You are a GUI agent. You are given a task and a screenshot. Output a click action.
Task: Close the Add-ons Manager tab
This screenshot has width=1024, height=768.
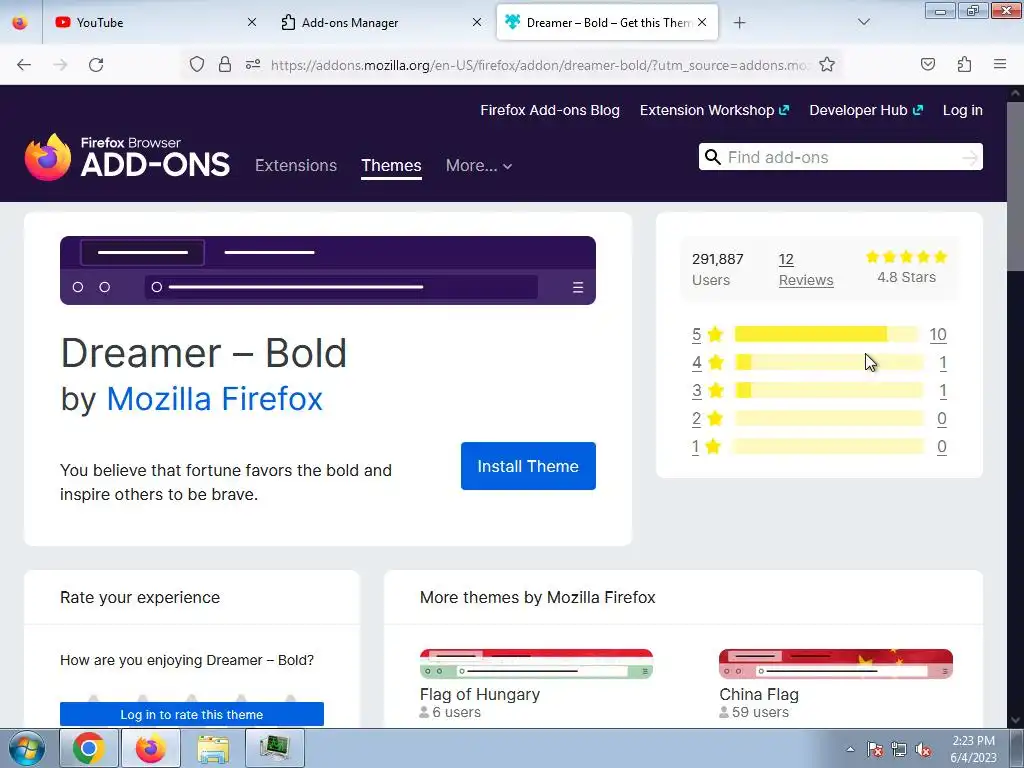pyautogui.click(x=477, y=22)
